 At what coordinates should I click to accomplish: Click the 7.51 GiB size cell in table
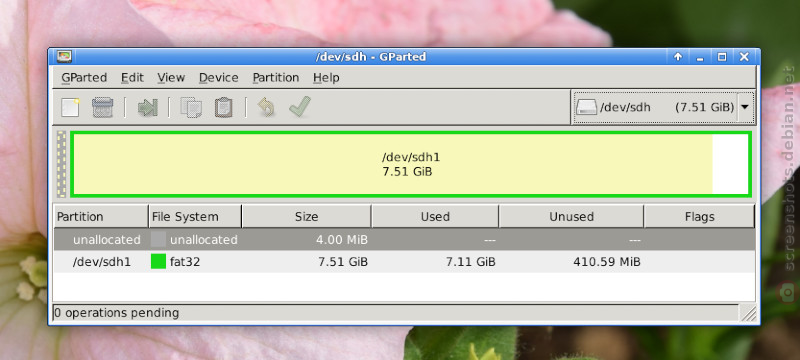click(x=343, y=262)
